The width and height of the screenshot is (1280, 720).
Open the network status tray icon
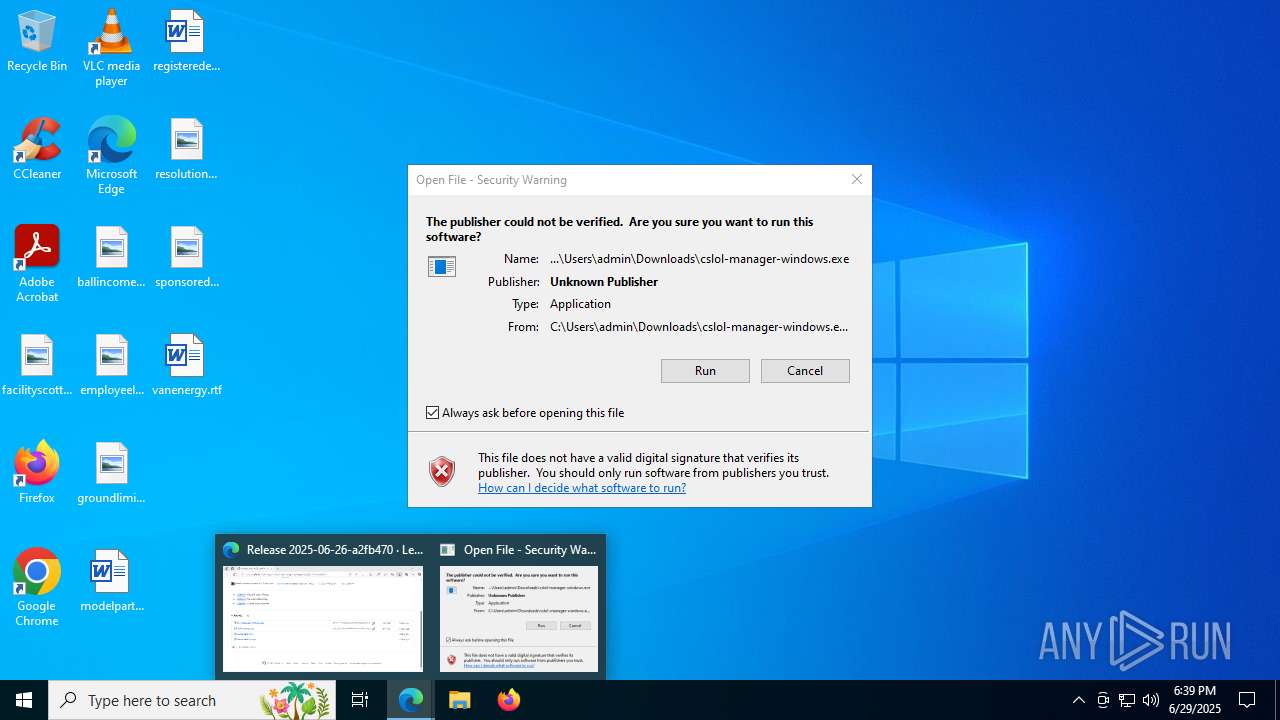tap(1127, 700)
